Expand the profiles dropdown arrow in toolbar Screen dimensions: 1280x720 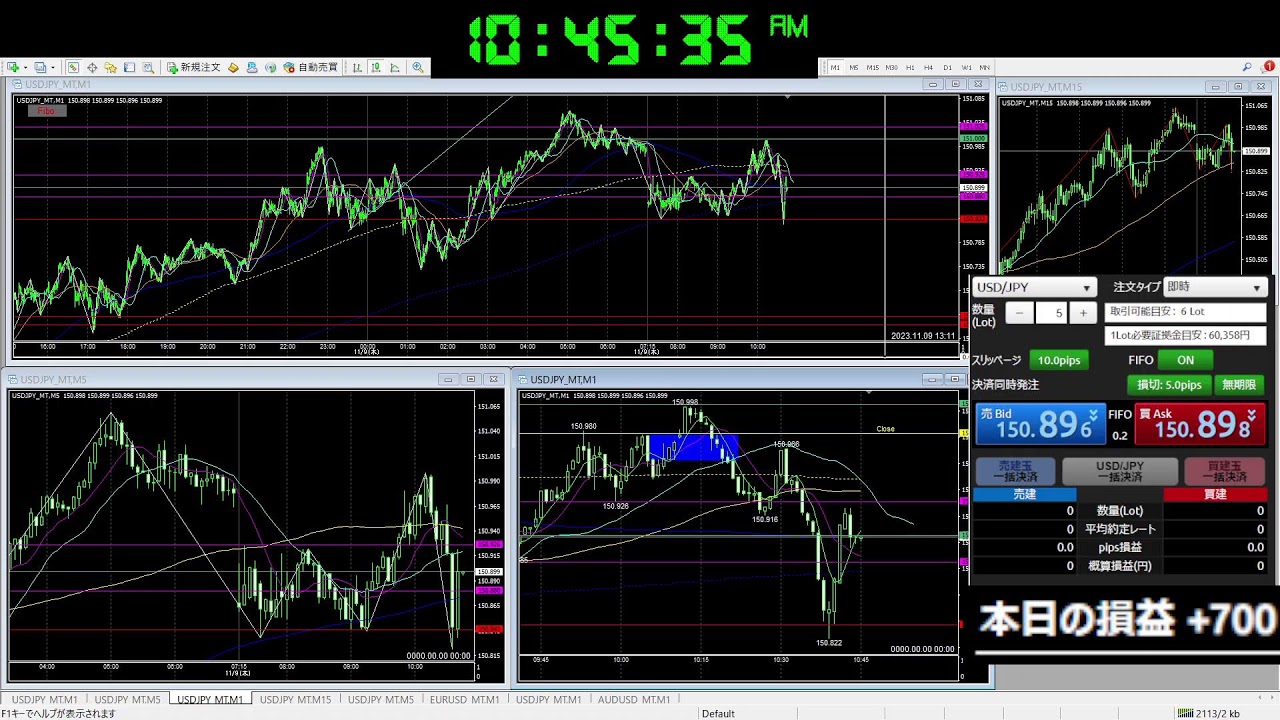pos(53,67)
